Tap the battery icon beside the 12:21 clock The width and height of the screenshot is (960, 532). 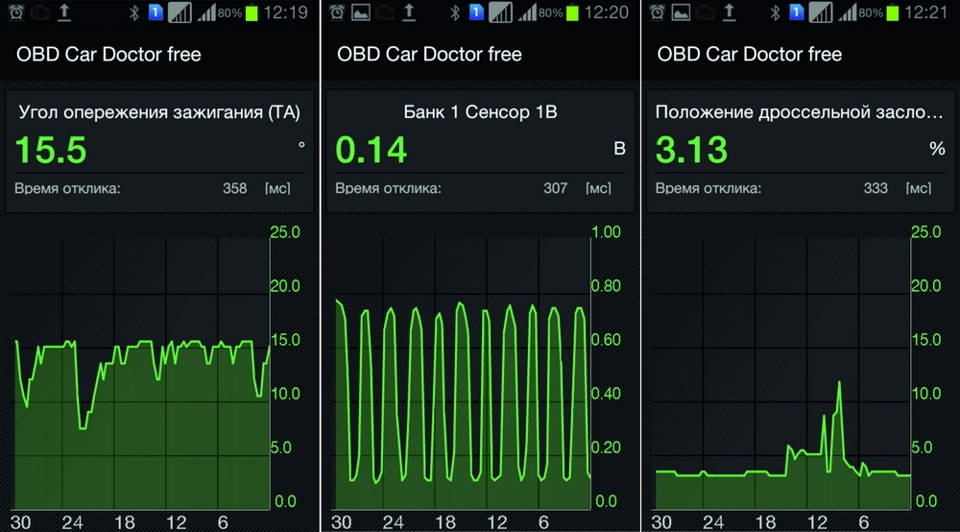[x=893, y=13]
